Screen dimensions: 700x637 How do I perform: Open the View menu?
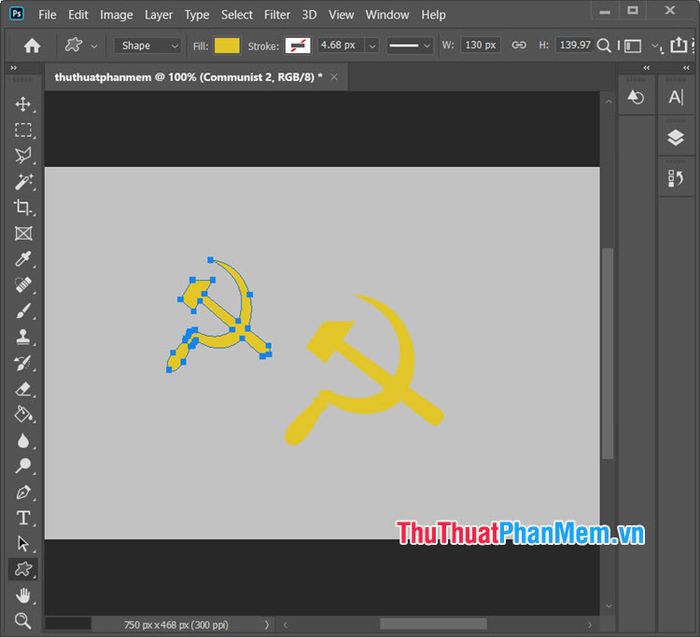[341, 15]
